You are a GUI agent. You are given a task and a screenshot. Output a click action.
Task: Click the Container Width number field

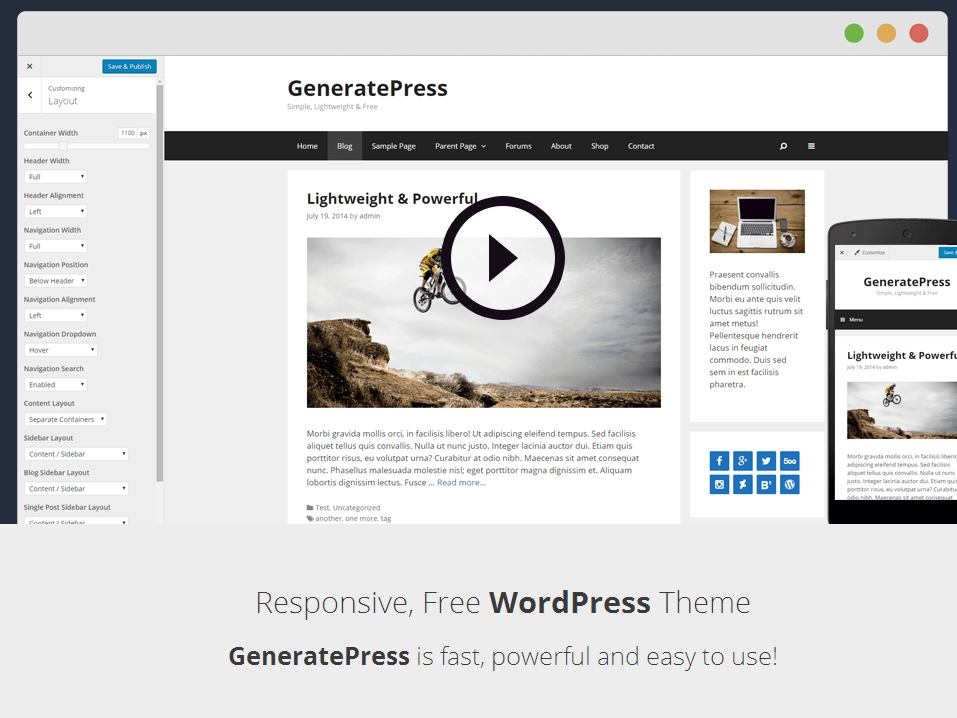coord(127,133)
